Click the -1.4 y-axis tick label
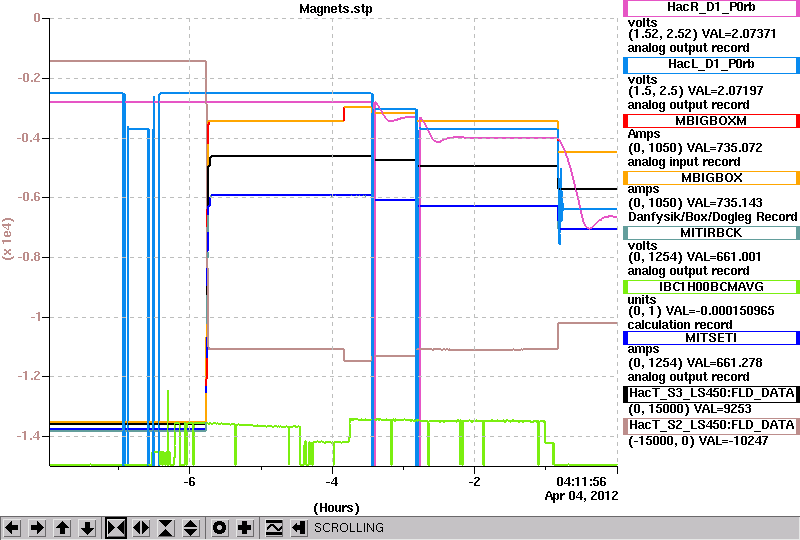This screenshot has height=540, width=800. 29,436
